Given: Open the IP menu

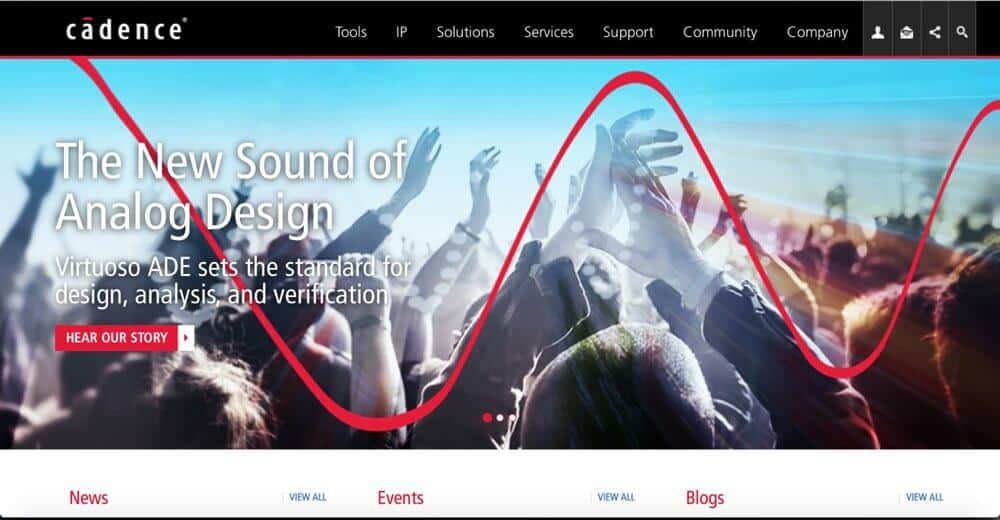Looking at the screenshot, I should (x=401, y=32).
